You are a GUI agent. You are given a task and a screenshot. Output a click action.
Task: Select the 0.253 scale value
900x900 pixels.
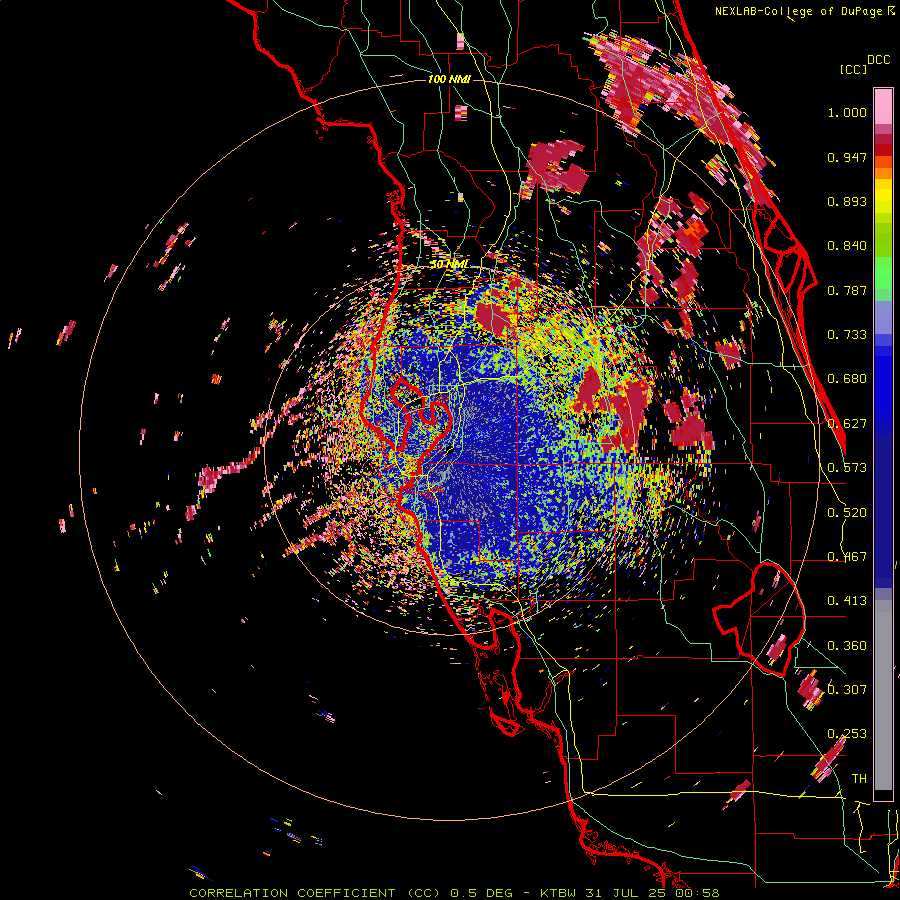point(847,734)
